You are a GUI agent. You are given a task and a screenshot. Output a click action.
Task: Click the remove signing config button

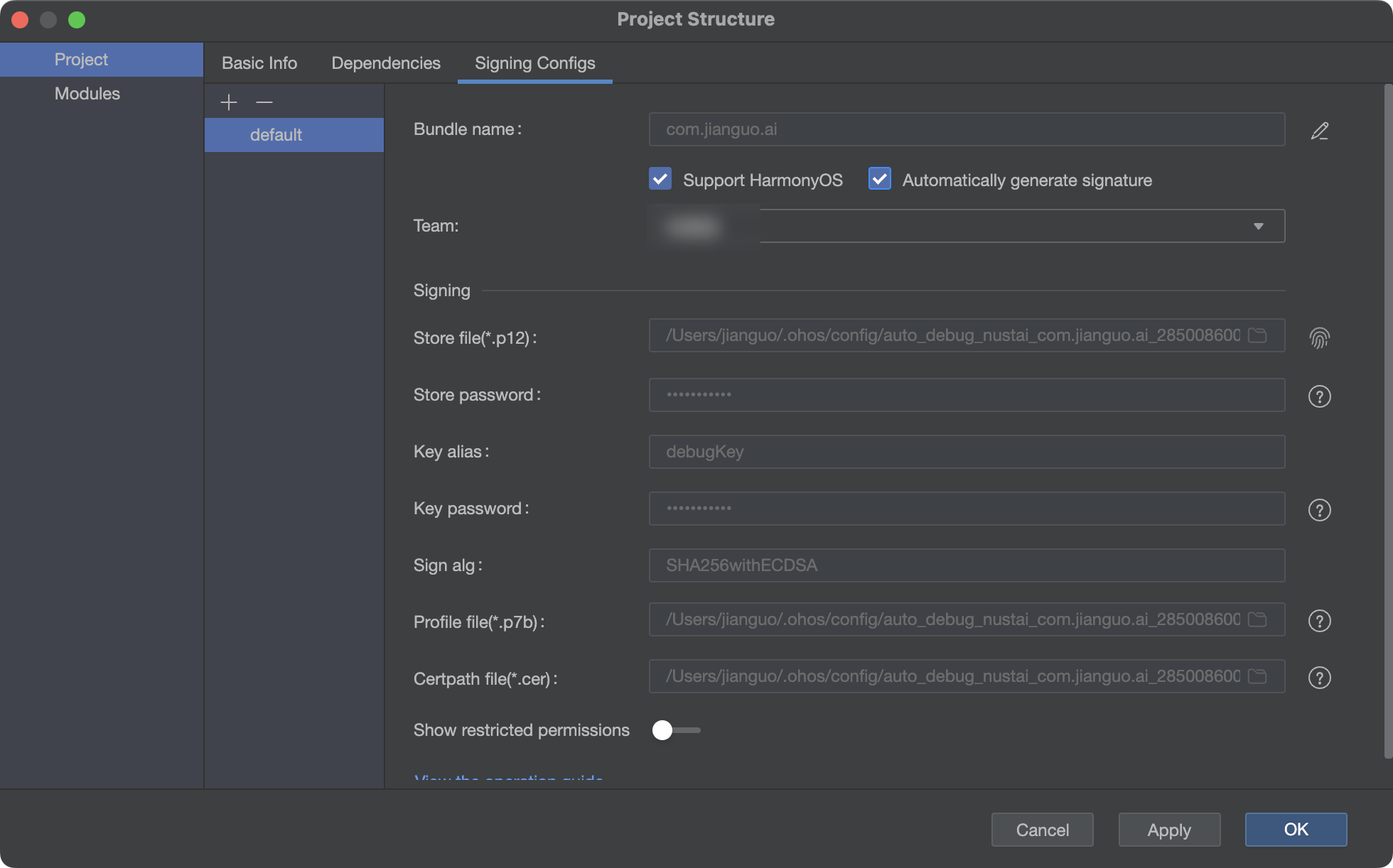pyautogui.click(x=264, y=101)
